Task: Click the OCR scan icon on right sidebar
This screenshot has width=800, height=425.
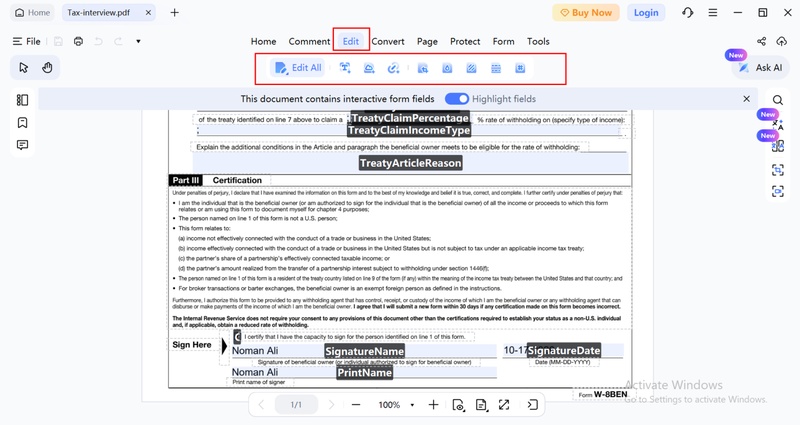Action: 778,170
